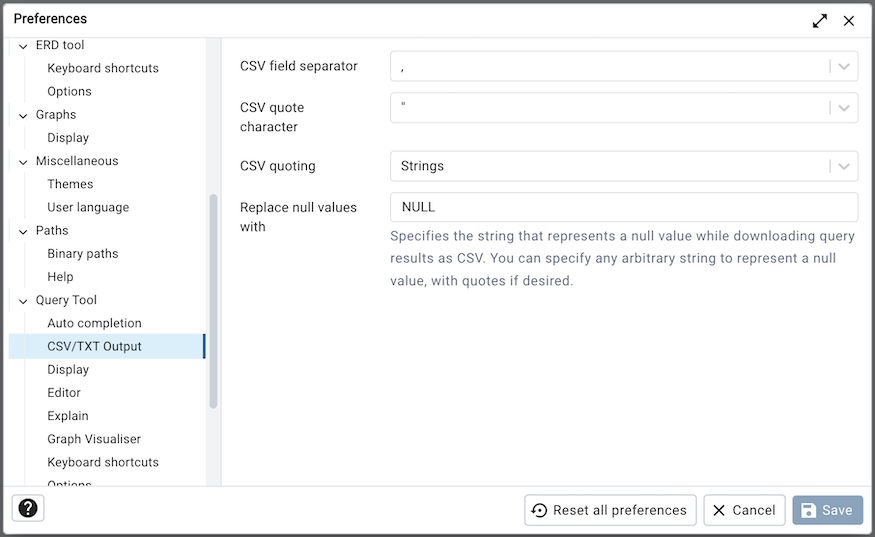The image size is (875, 537).
Task: Click the sidebar vertical scrollbar
Action: pyautogui.click(x=213, y=300)
